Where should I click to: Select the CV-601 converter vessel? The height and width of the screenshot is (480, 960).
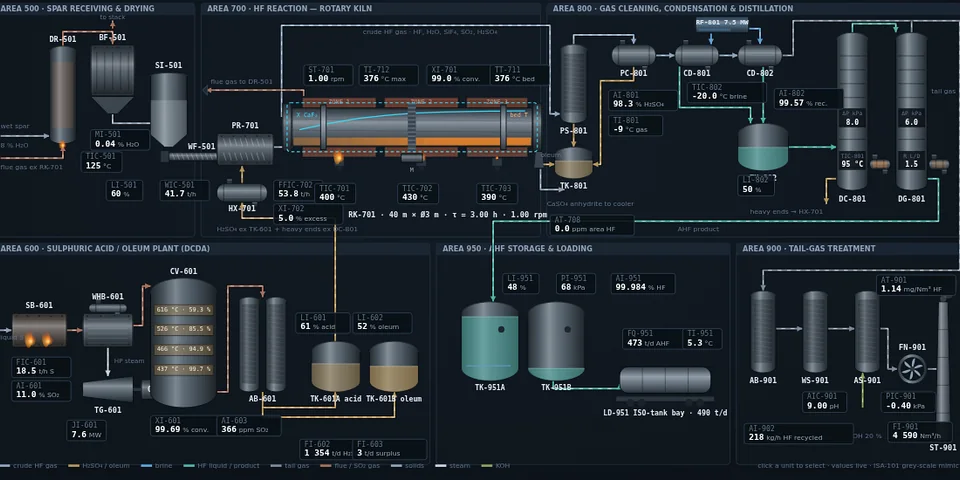(183, 343)
